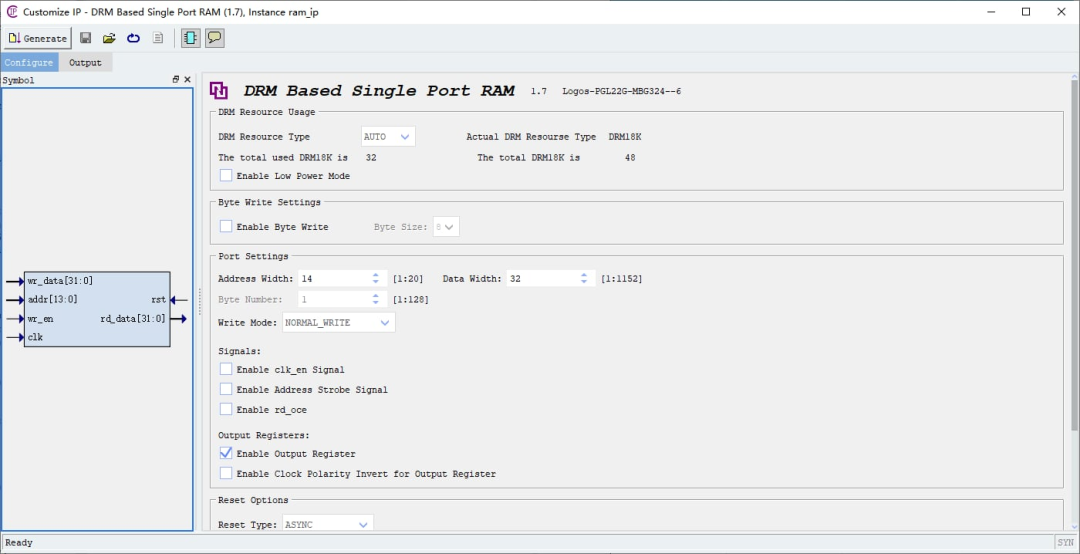Select the Configure tab
The height and width of the screenshot is (554, 1080).
pyautogui.click(x=29, y=62)
